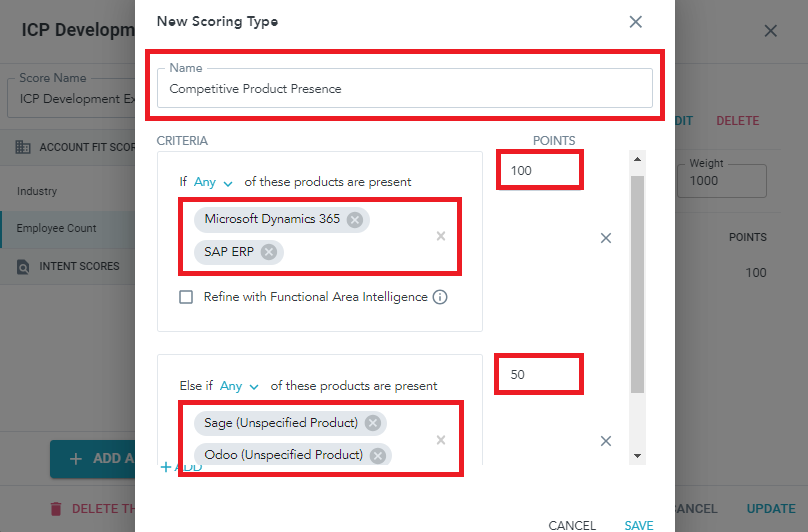Remove the Microsoft Dynamics 365 chip
The image size is (808, 532).
coord(354,220)
